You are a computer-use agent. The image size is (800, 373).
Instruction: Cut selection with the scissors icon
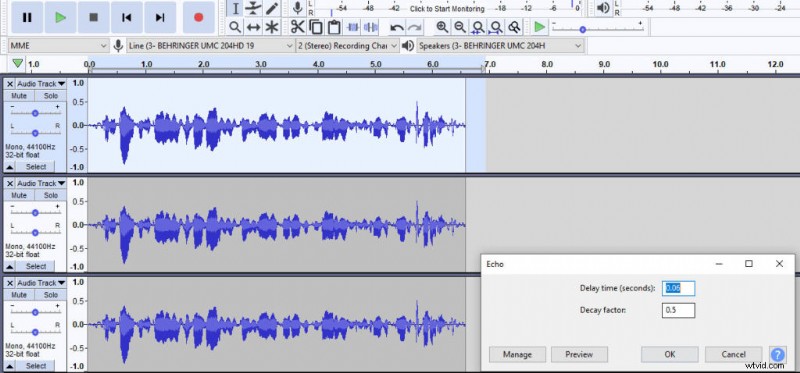click(x=297, y=27)
